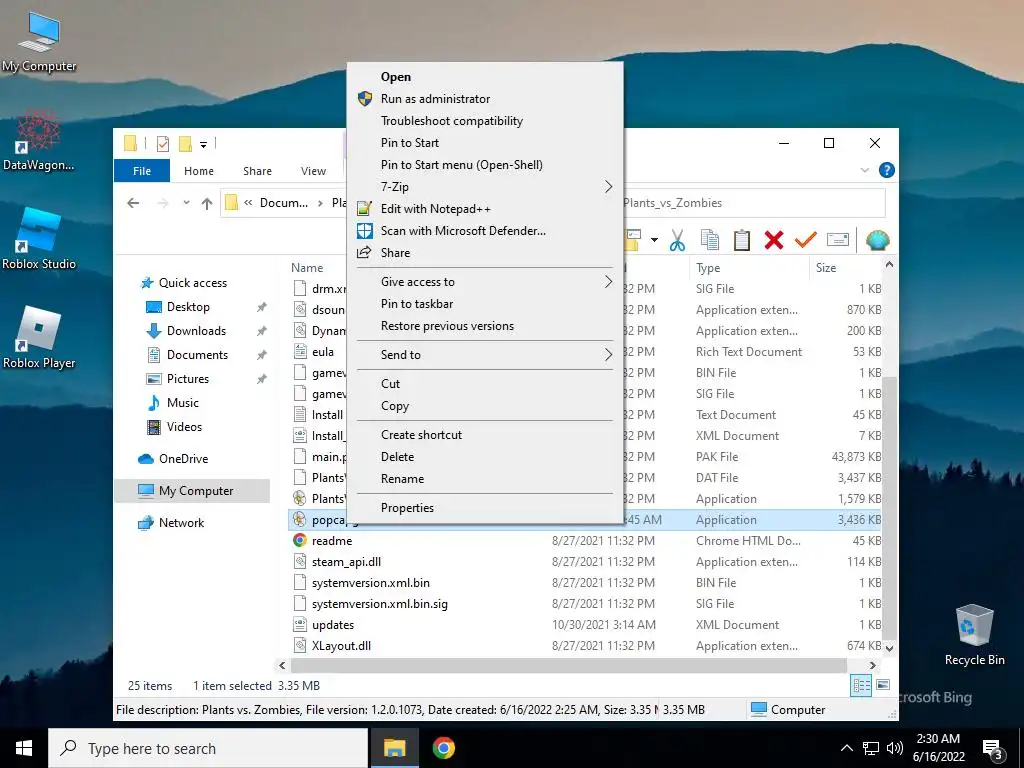This screenshot has width=1024, height=768.
Task: Click the horizontal scrollbar of the file list
Action: click(x=568, y=665)
